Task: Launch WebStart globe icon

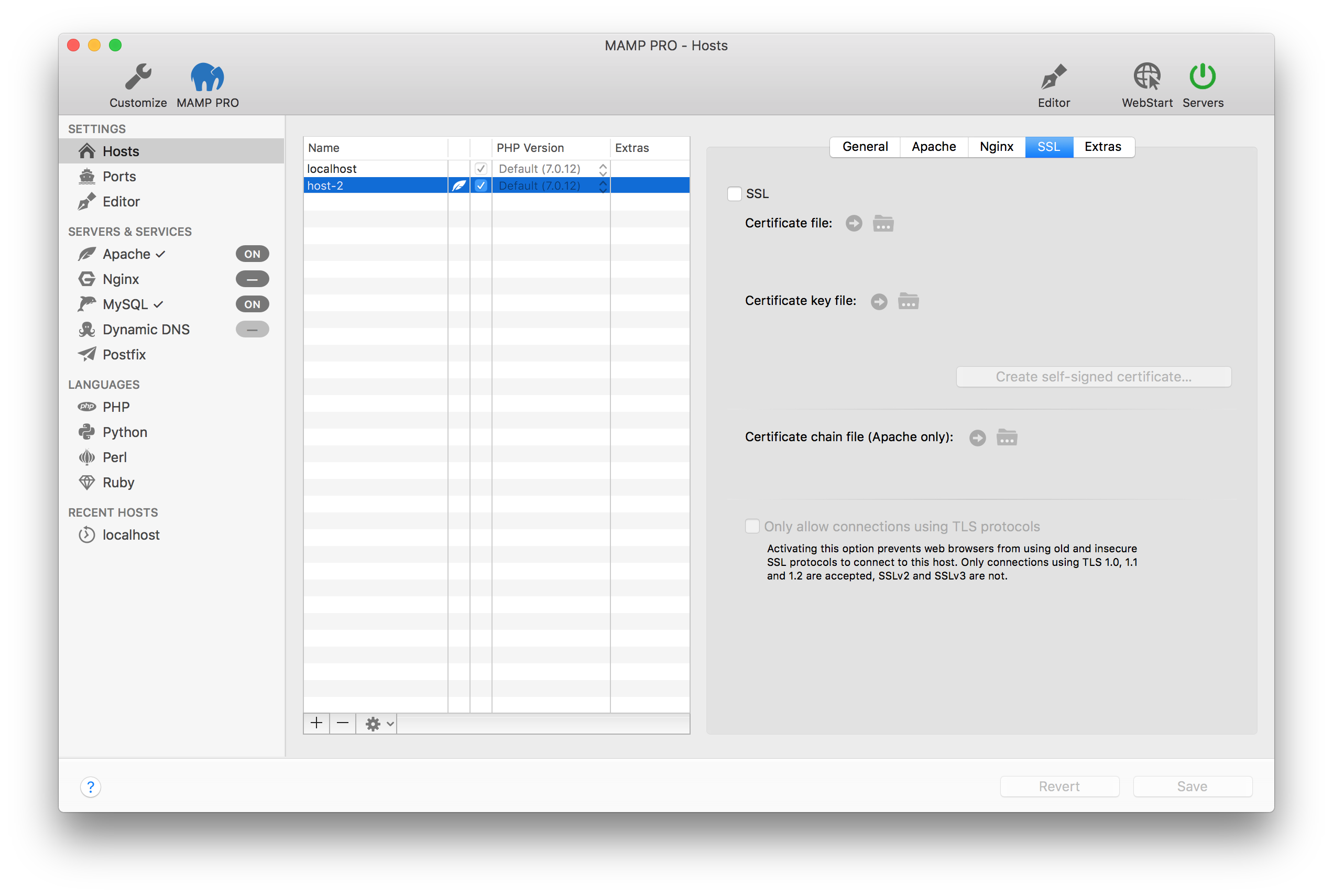Action: (1147, 77)
